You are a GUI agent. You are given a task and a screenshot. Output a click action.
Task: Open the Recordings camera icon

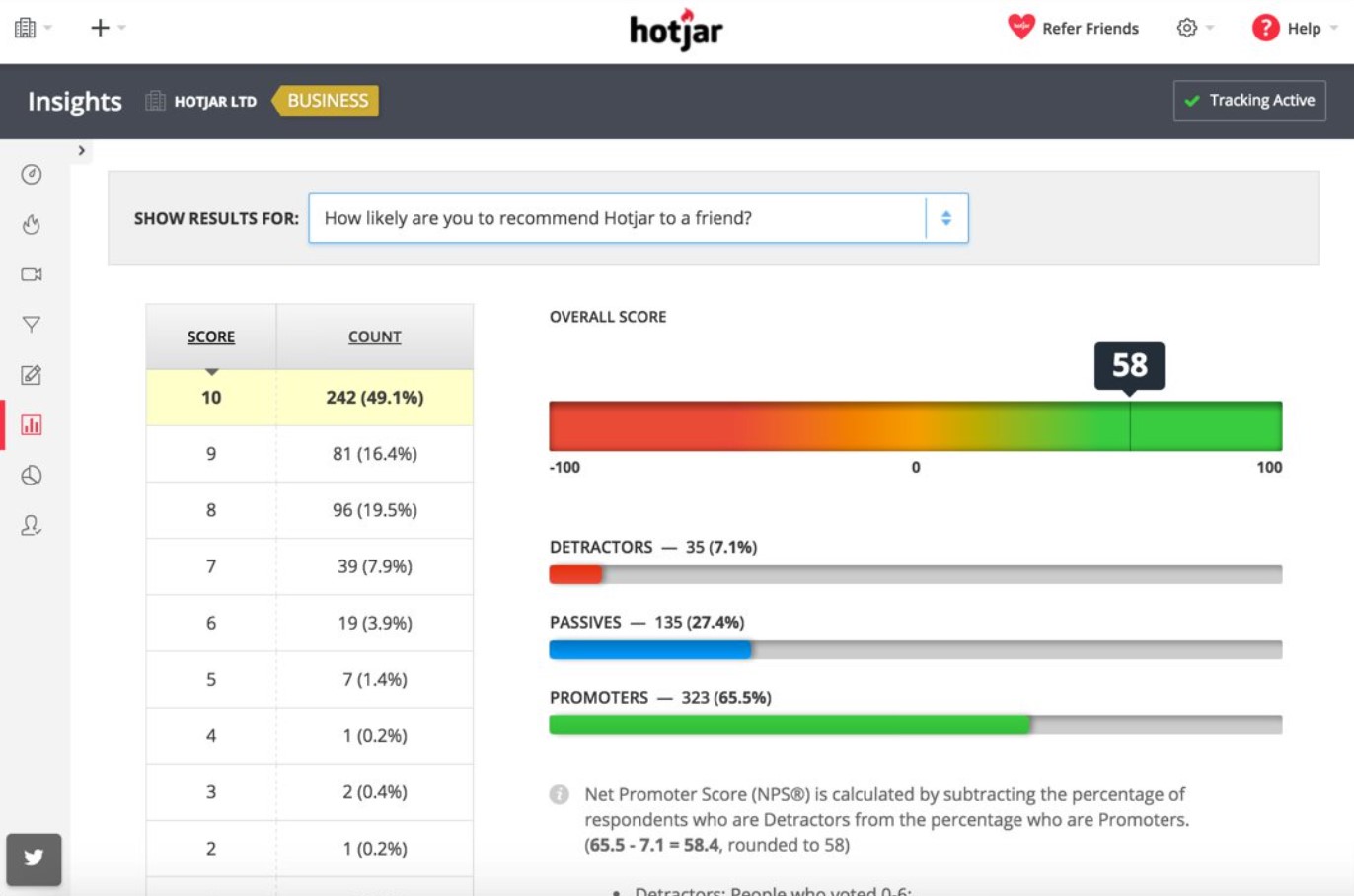(32, 274)
